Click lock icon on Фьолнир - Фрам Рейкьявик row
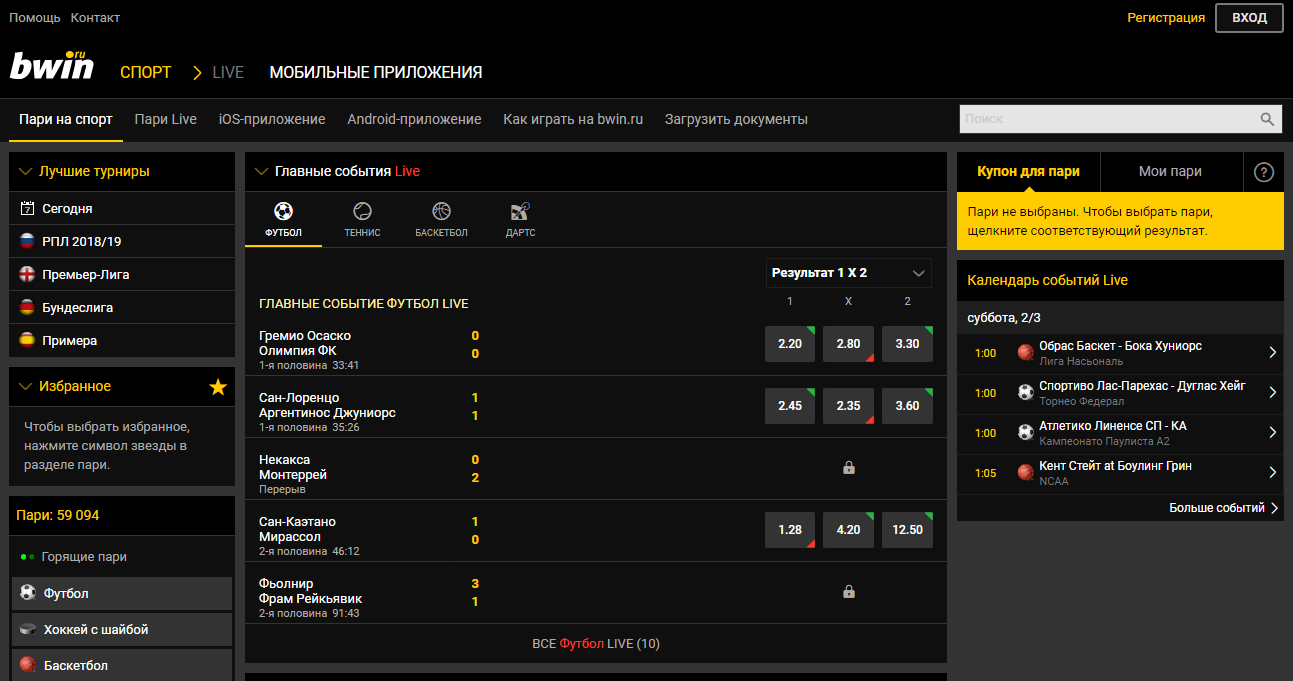1293x681 pixels. pyautogui.click(x=848, y=591)
